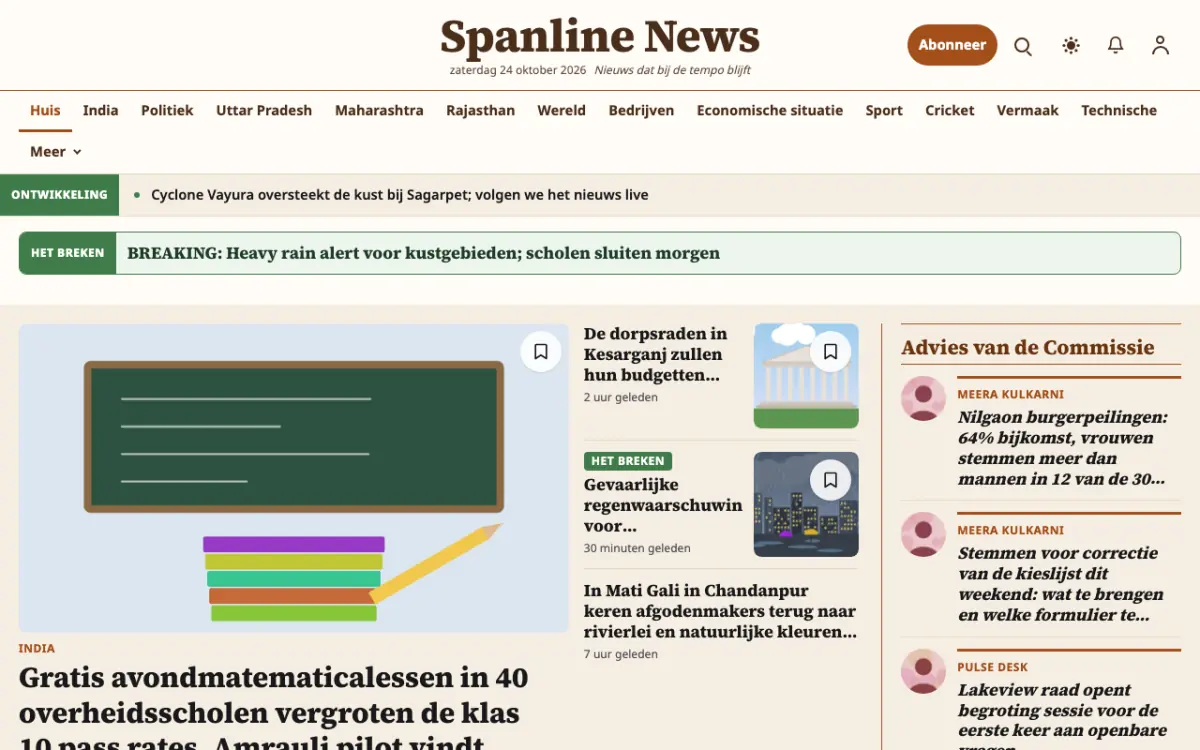Click the Spanline News logo

tap(600, 37)
